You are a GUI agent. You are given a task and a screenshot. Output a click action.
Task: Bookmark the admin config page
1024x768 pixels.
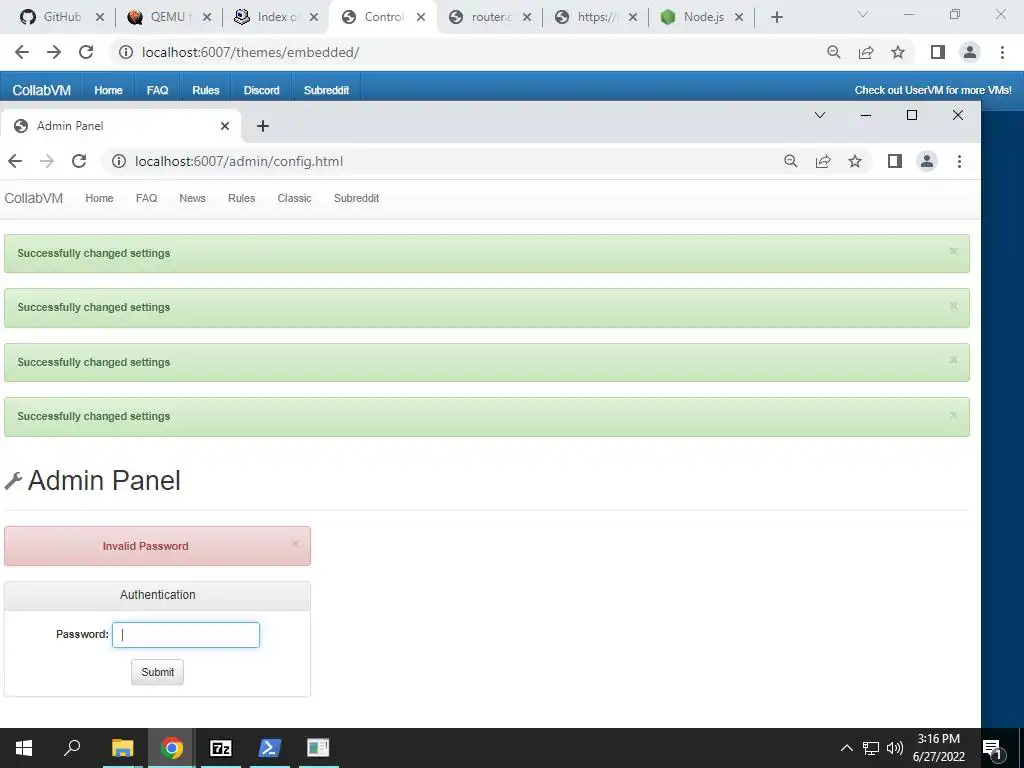point(855,161)
